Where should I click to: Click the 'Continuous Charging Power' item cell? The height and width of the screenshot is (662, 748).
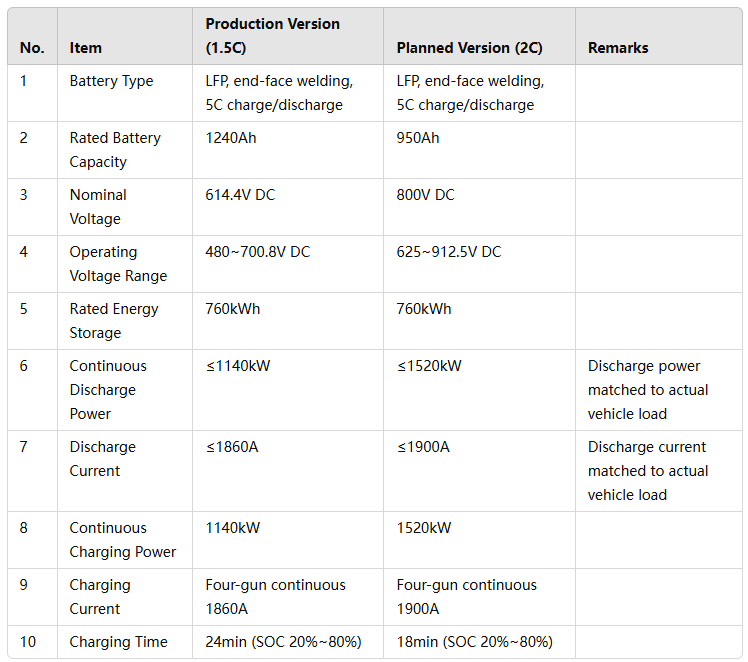coord(125,540)
